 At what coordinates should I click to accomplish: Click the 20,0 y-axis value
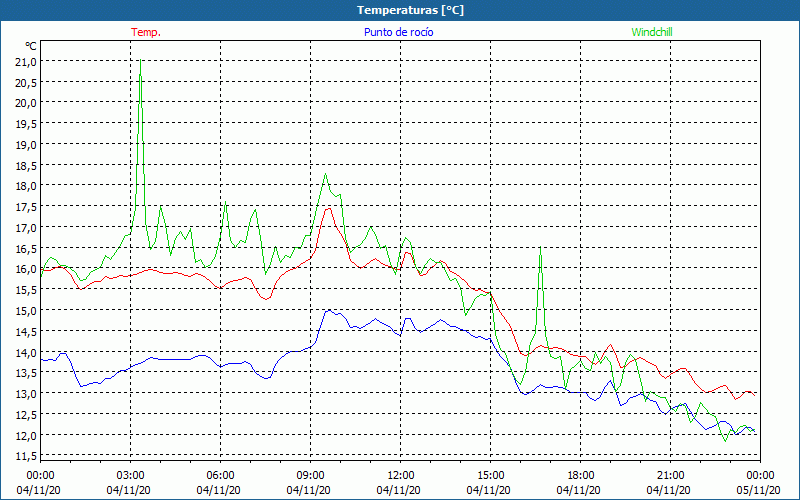[26, 103]
